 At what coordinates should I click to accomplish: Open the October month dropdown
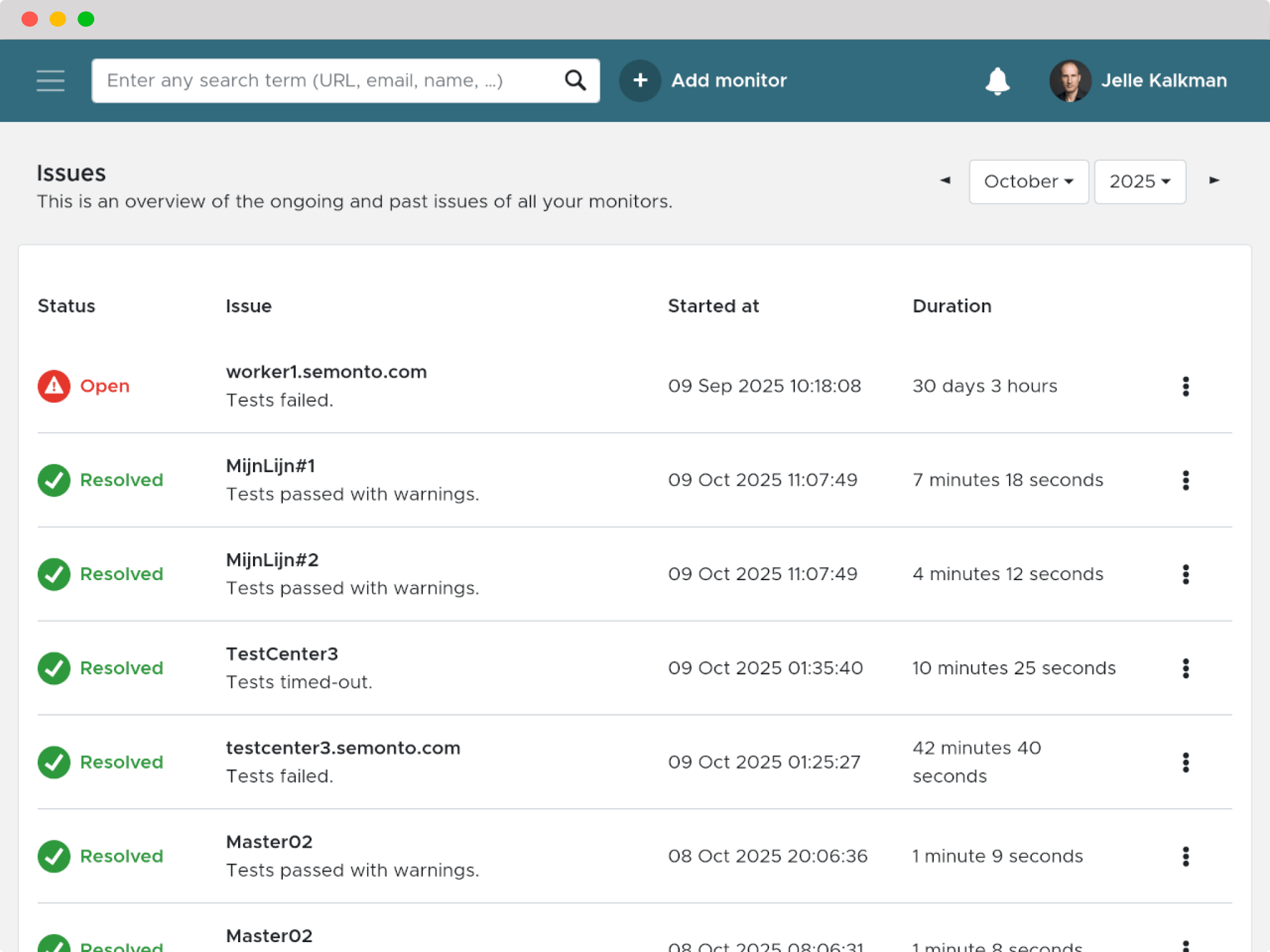pos(1028,182)
